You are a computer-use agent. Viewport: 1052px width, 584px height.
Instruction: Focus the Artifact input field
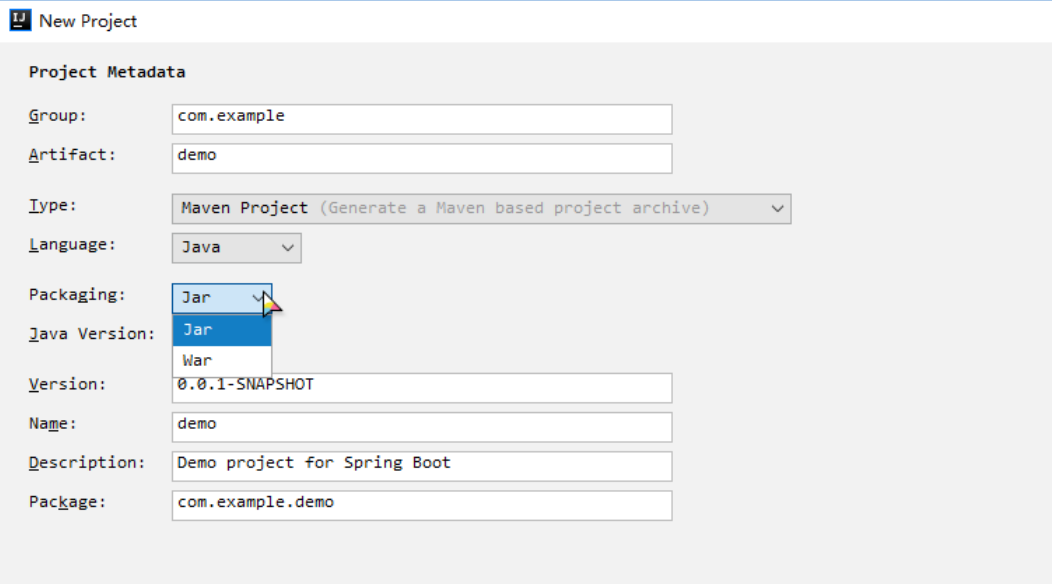tap(421, 158)
